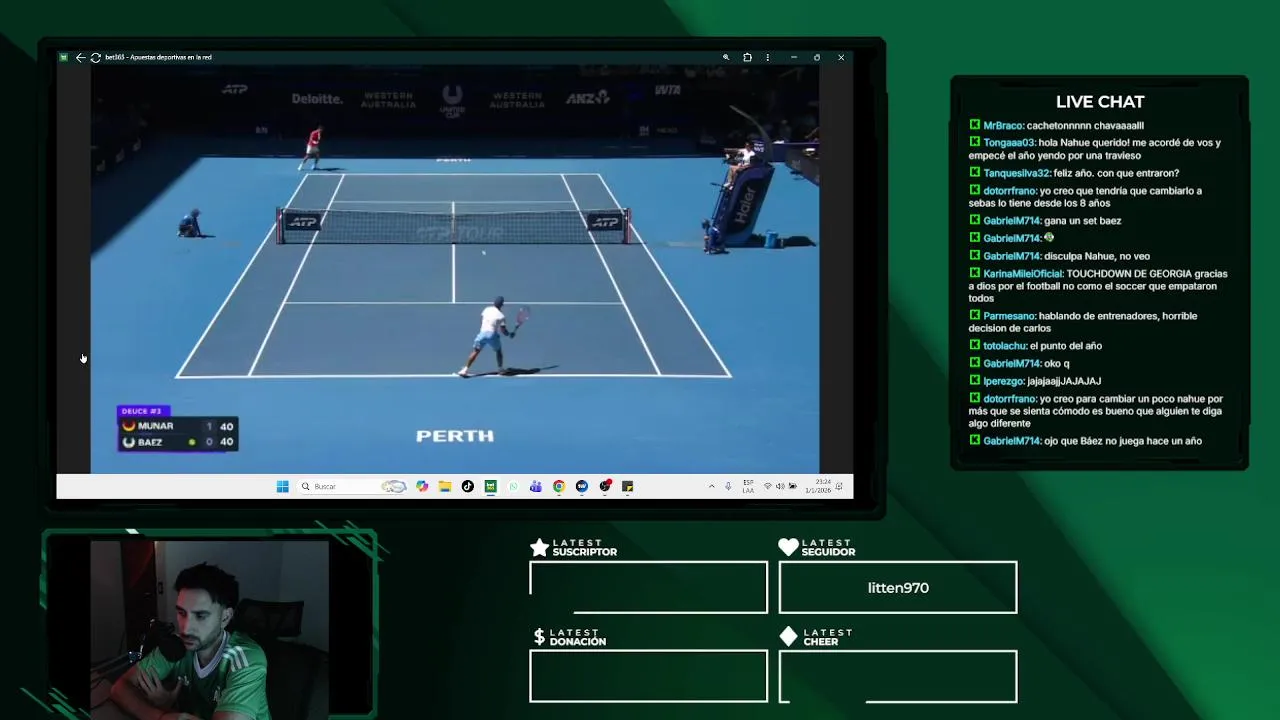Click the Buscar search box on taskbar
The width and height of the screenshot is (1280, 720).
tap(353, 486)
